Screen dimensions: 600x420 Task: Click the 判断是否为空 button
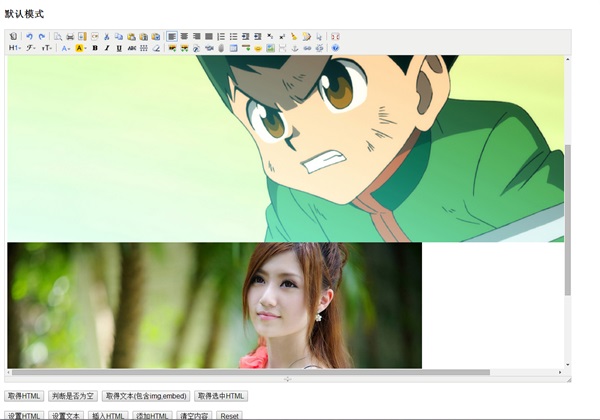pos(73,396)
